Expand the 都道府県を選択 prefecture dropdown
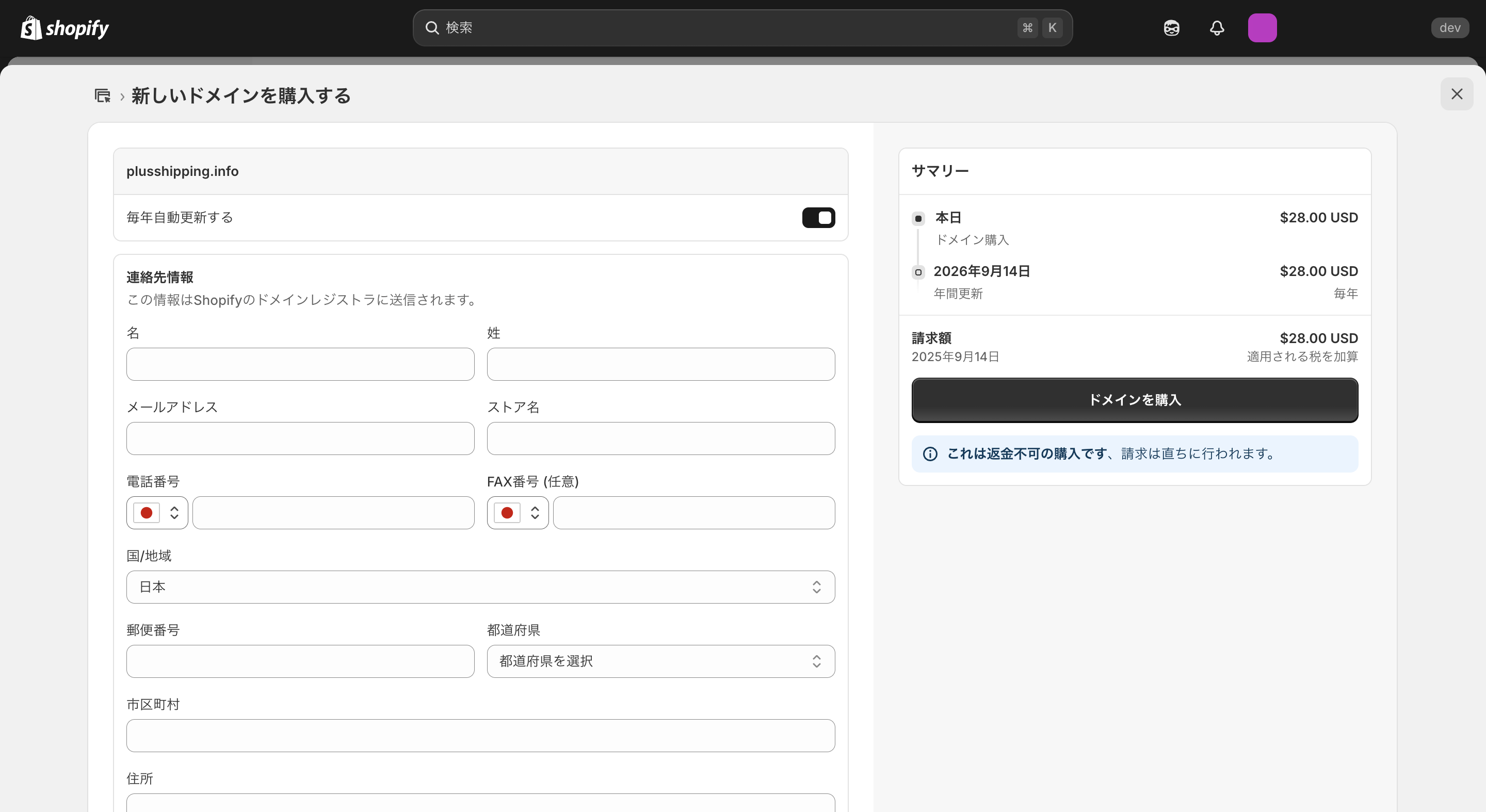Screen dimensions: 1486x812 (660, 661)
